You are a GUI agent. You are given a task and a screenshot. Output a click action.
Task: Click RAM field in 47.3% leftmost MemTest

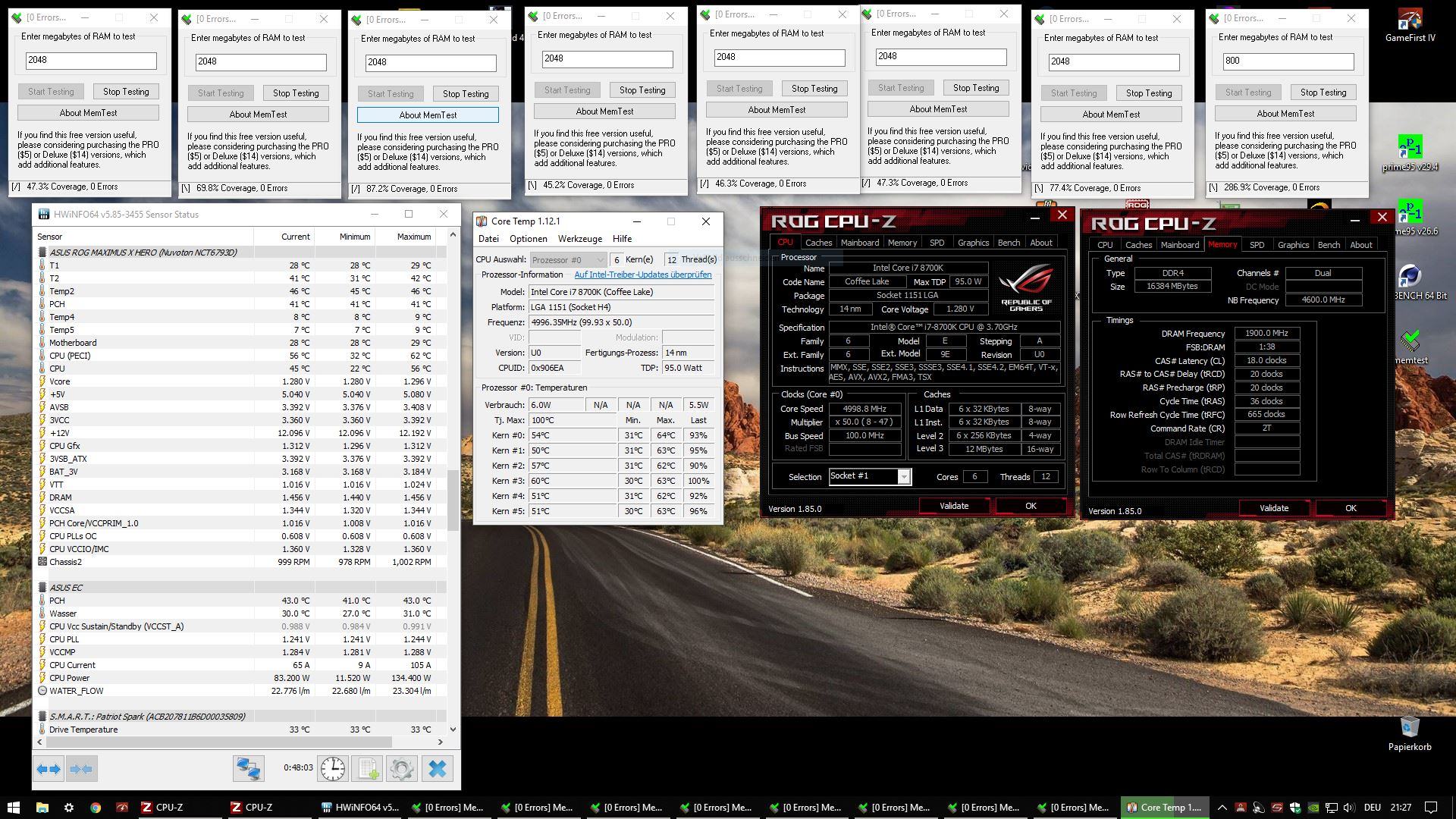pos(91,60)
